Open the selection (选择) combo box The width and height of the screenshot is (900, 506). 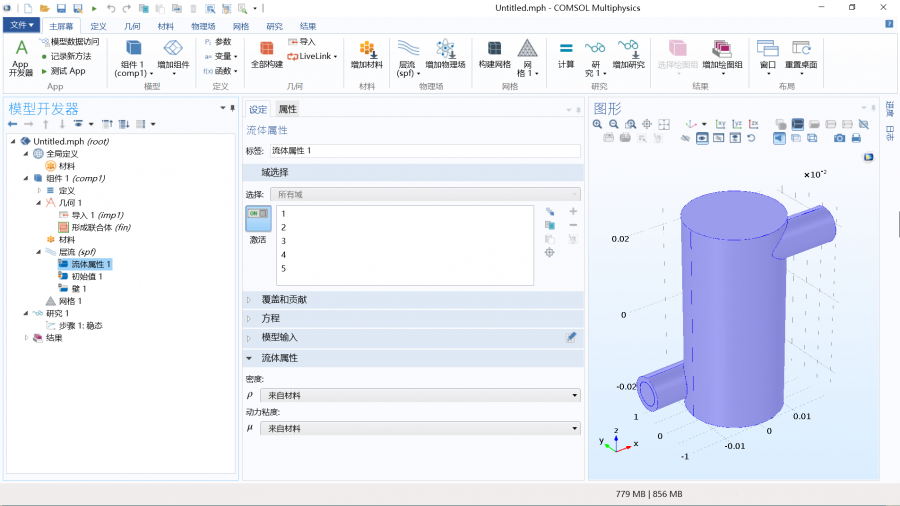point(425,194)
